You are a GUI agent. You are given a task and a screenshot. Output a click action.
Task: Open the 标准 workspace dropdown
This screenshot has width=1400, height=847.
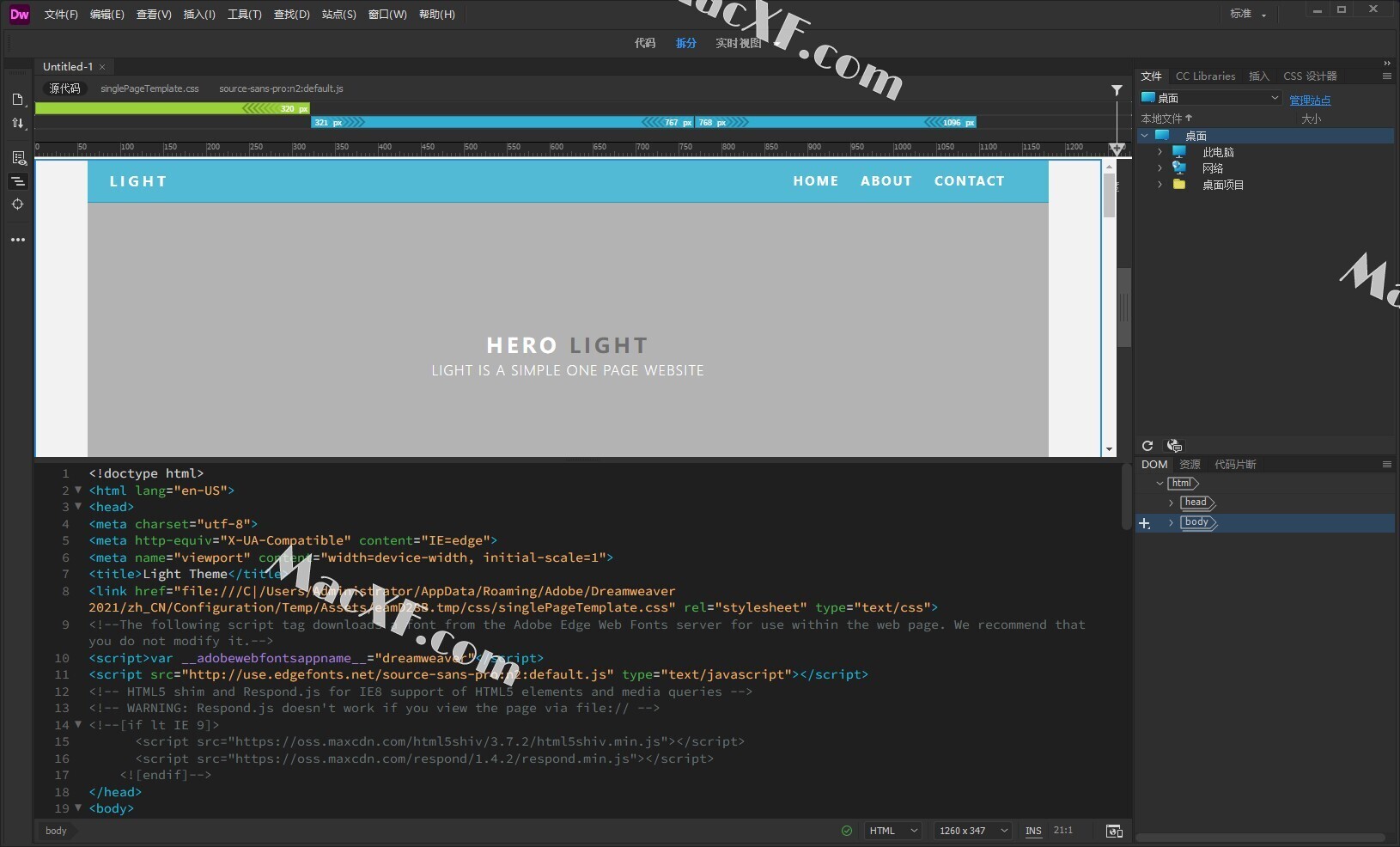tap(1248, 14)
